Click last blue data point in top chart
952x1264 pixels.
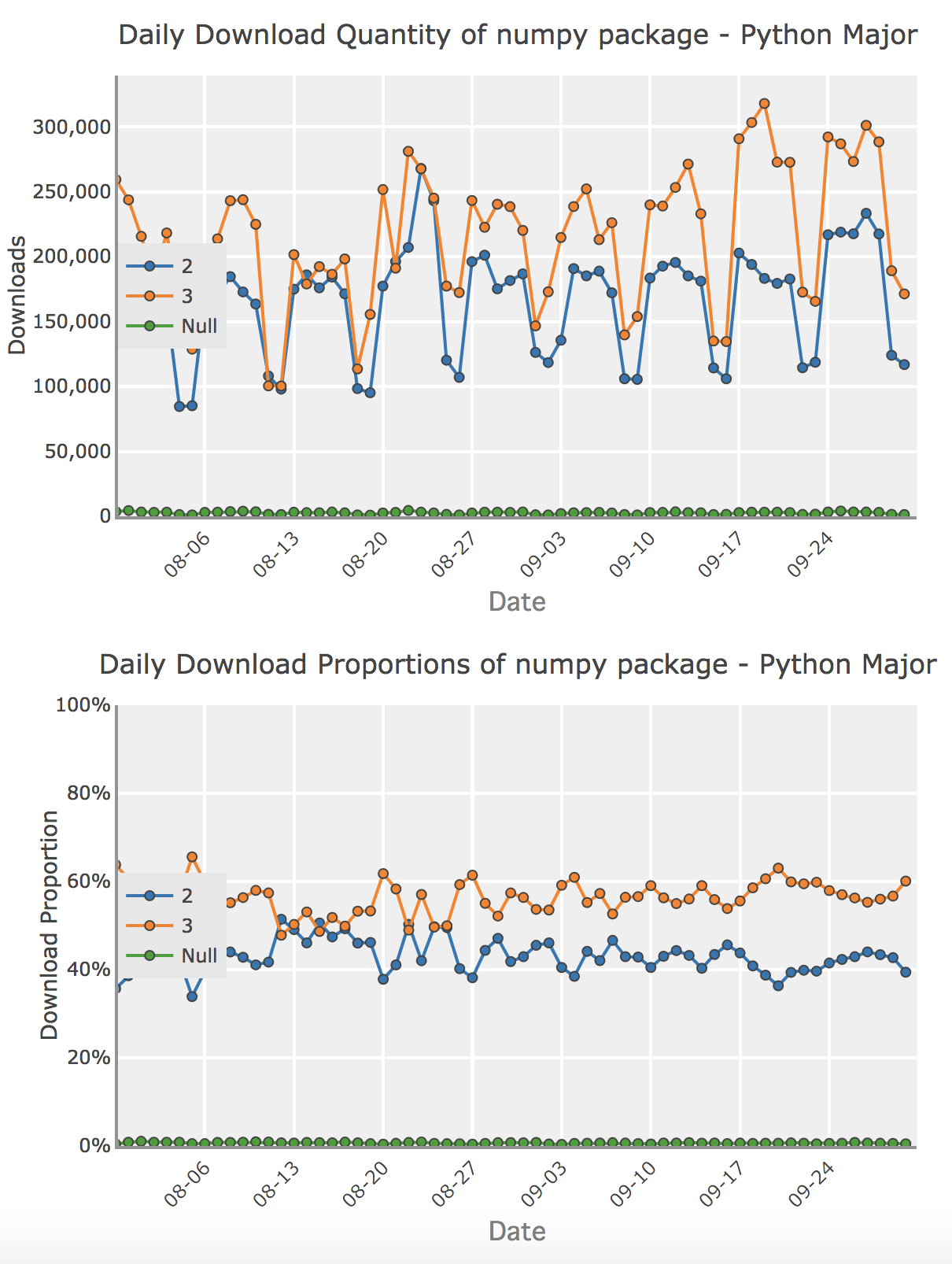(x=904, y=364)
